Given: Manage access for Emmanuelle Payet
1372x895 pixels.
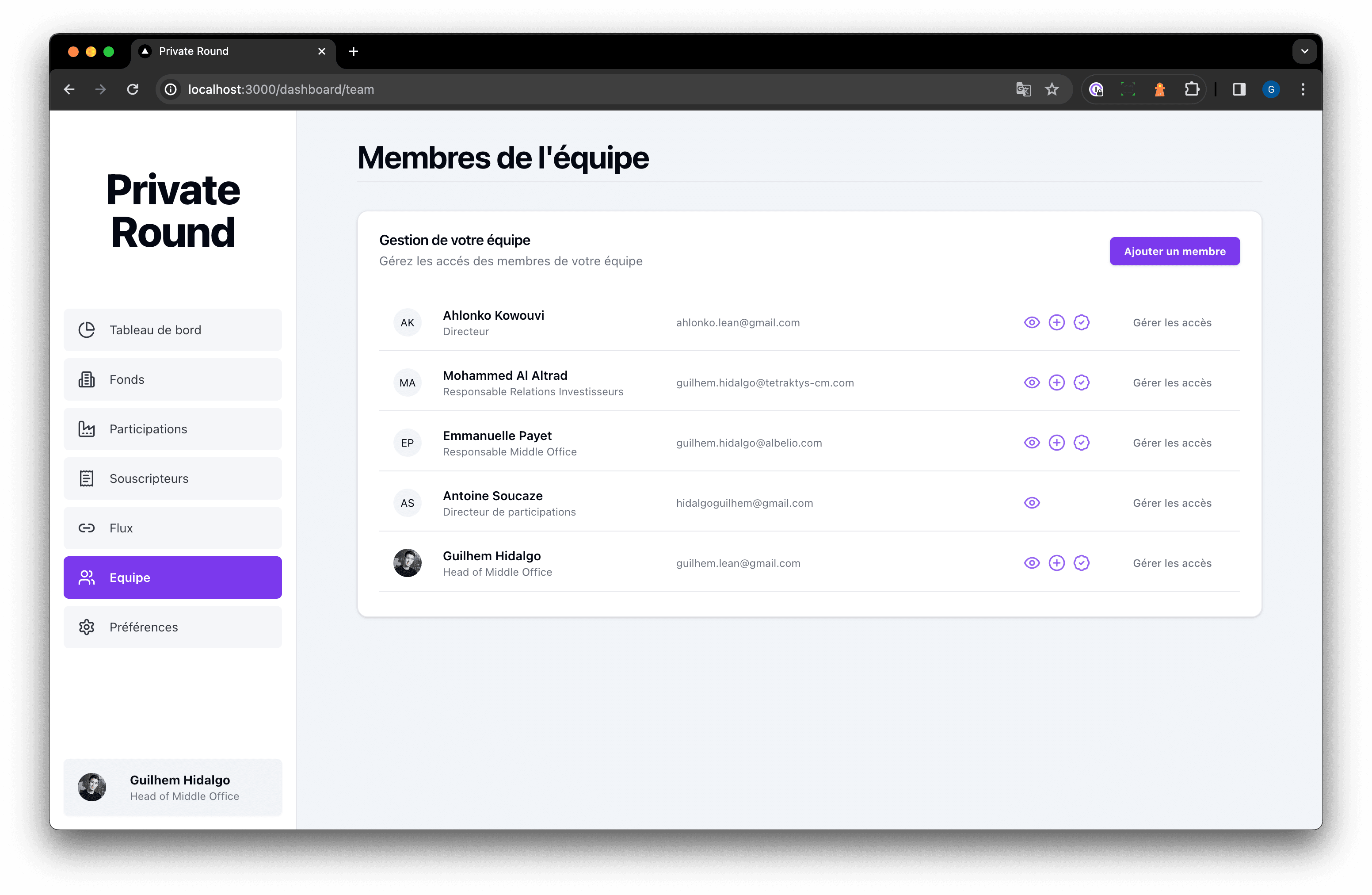Looking at the screenshot, I should pos(1172,443).
